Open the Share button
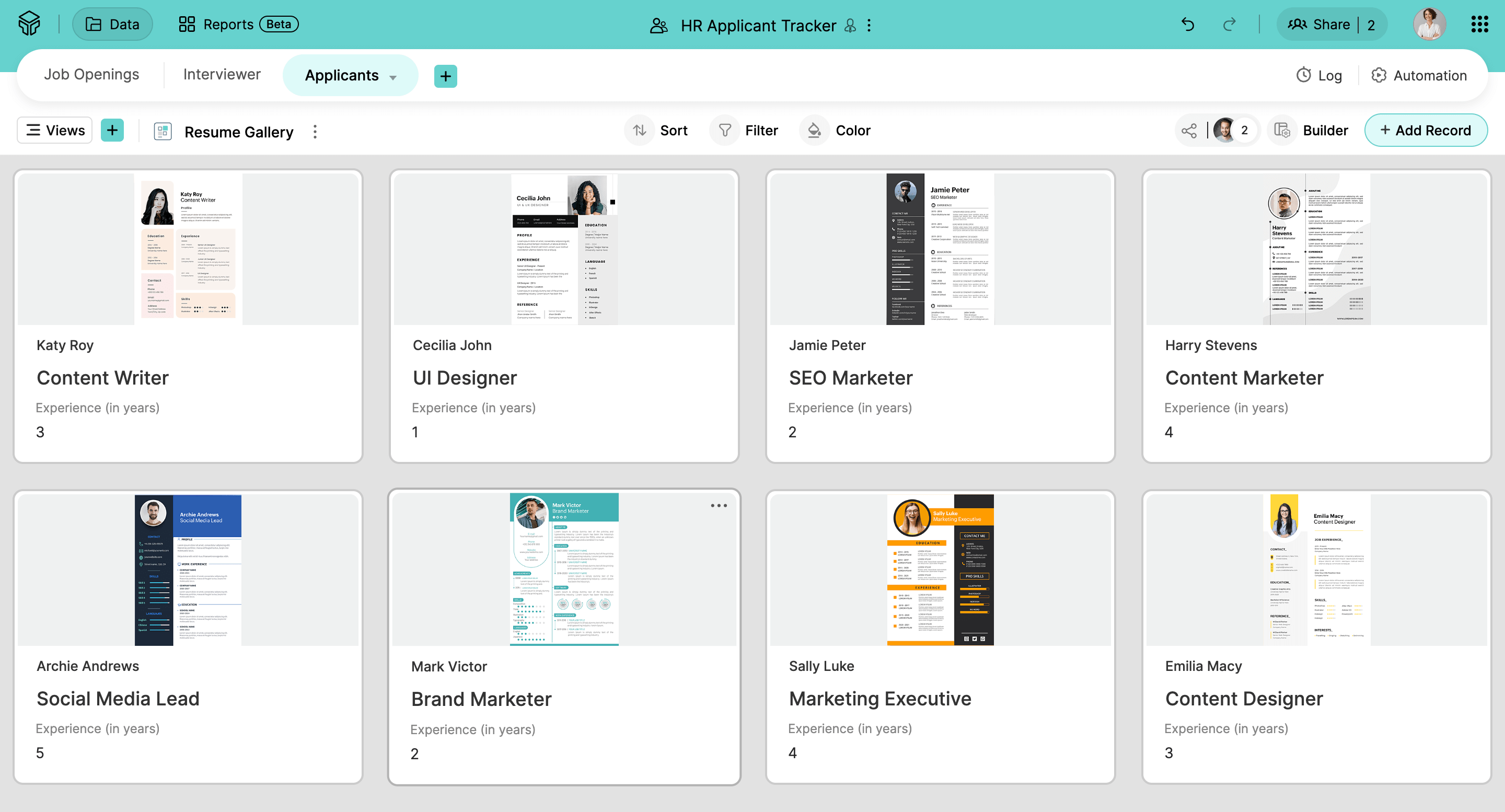Viewport: 1505px width, 812px height. [1331, 25]
